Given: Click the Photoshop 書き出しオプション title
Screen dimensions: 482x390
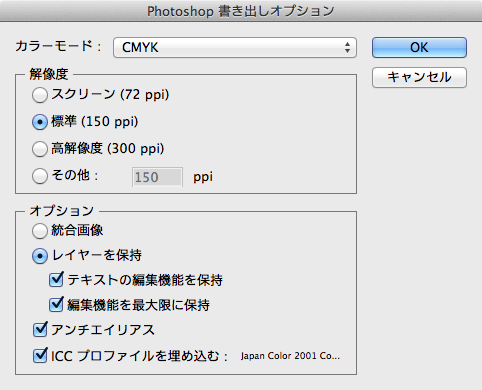Looking at the screenshot, I should point(241,11).
